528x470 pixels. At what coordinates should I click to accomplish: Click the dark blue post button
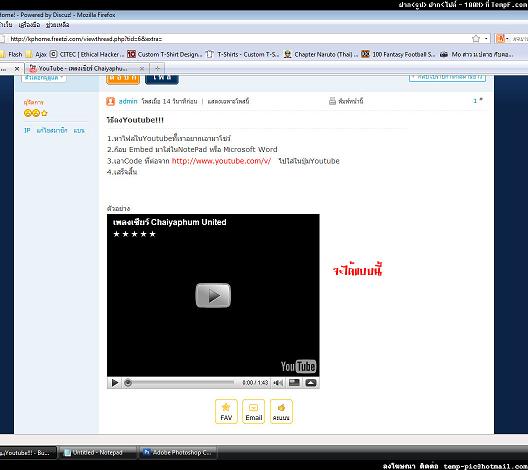[x=162, y=79]
